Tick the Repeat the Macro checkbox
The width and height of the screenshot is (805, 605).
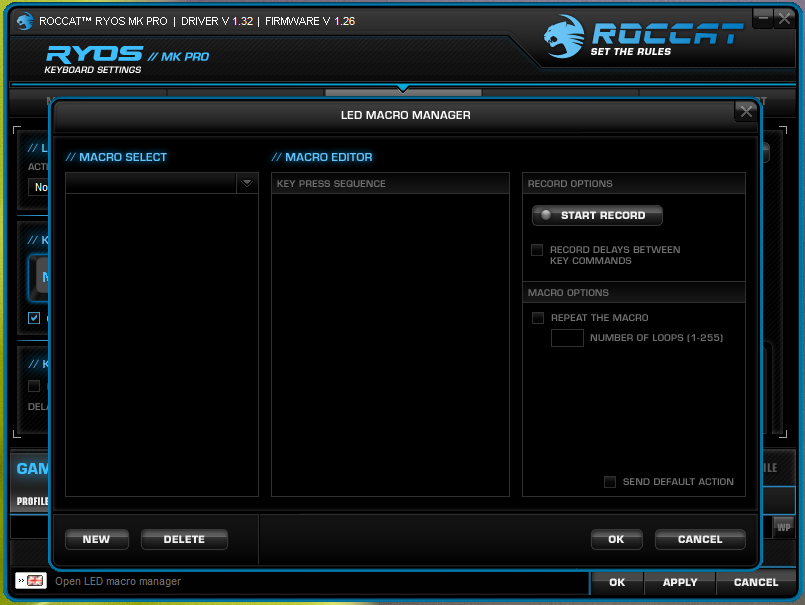pos(538,318)
